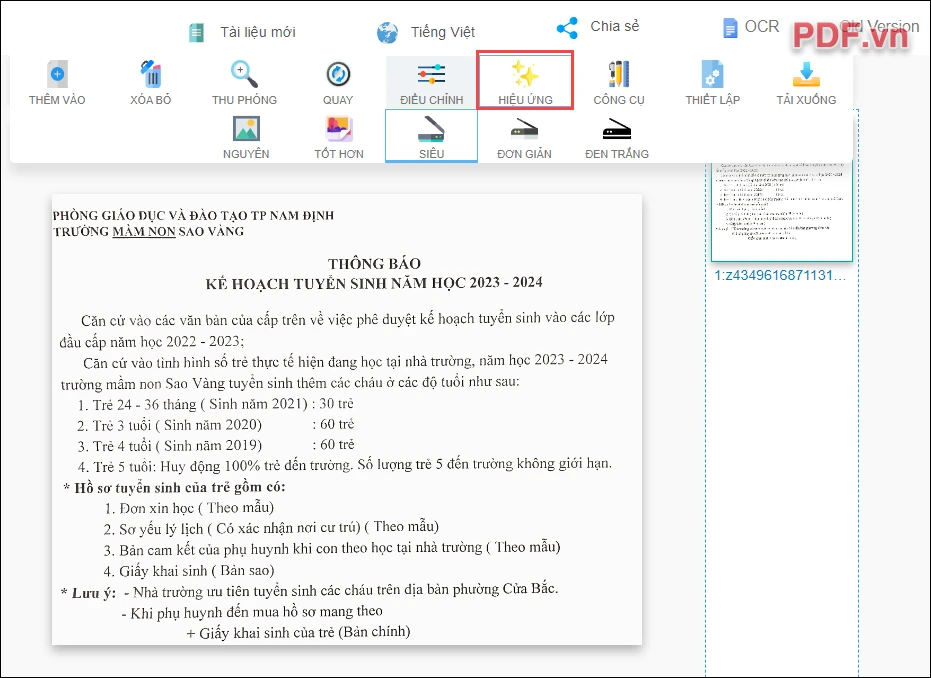The height and width of the screenshot is (678, 931).
Task: Run OCR on the document
Action: [x=750, y=27]
